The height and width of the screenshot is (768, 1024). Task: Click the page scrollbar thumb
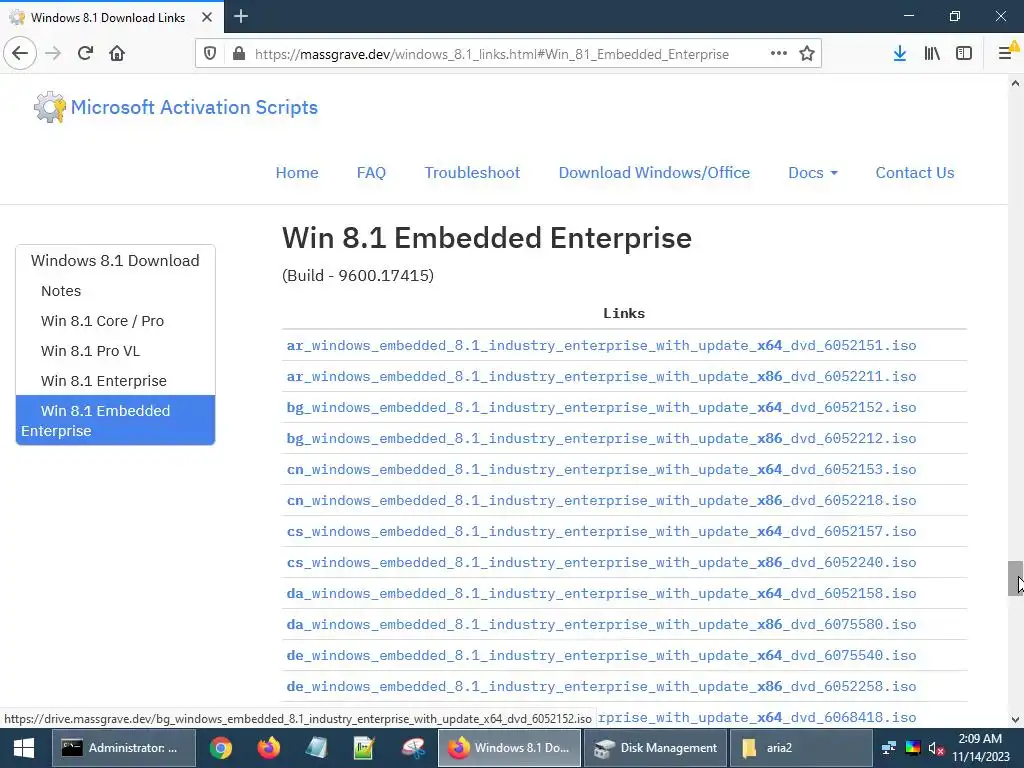(x=1016, y=578)
